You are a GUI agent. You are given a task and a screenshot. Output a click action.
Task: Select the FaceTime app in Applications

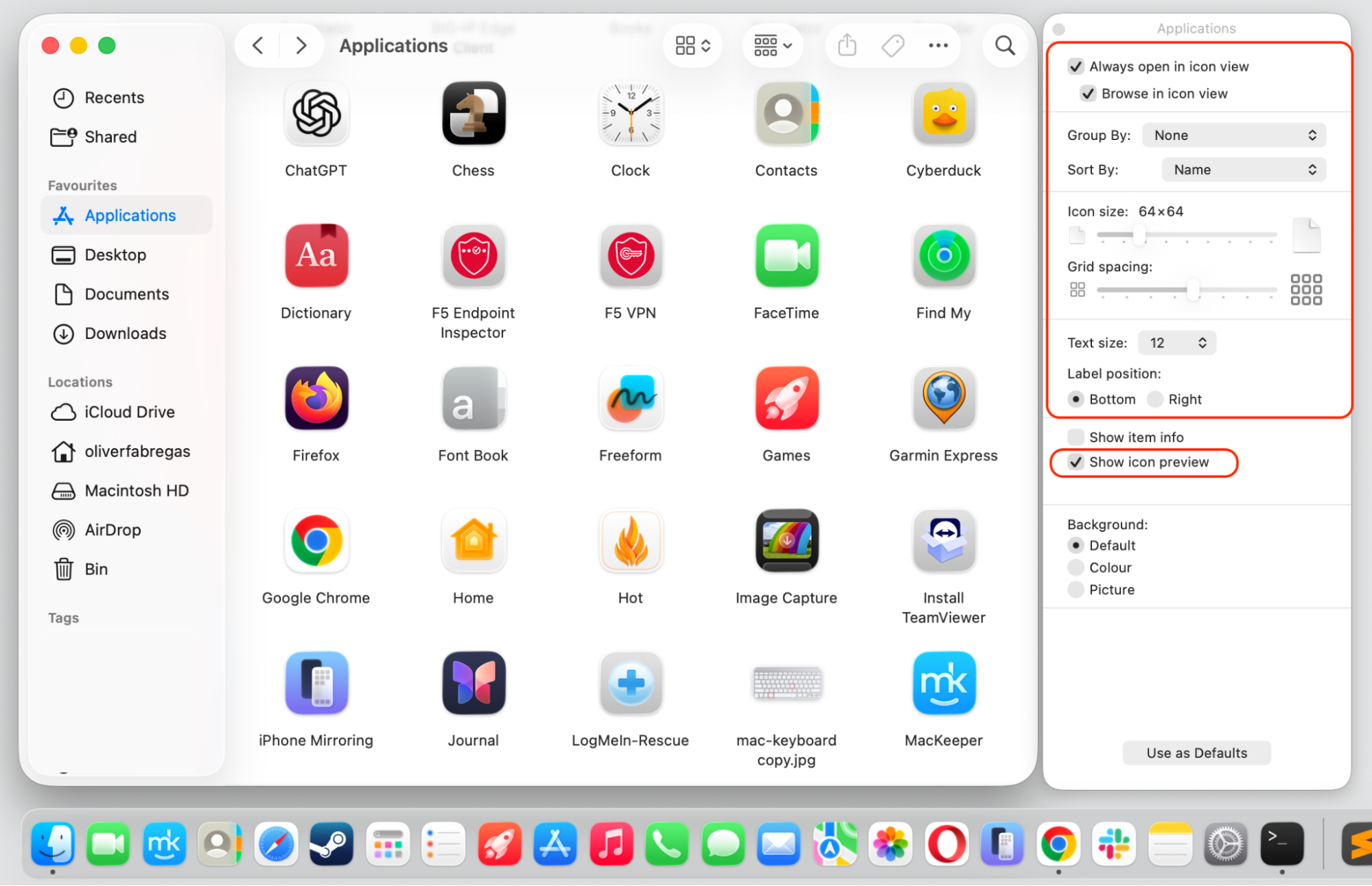pos(787,255)
